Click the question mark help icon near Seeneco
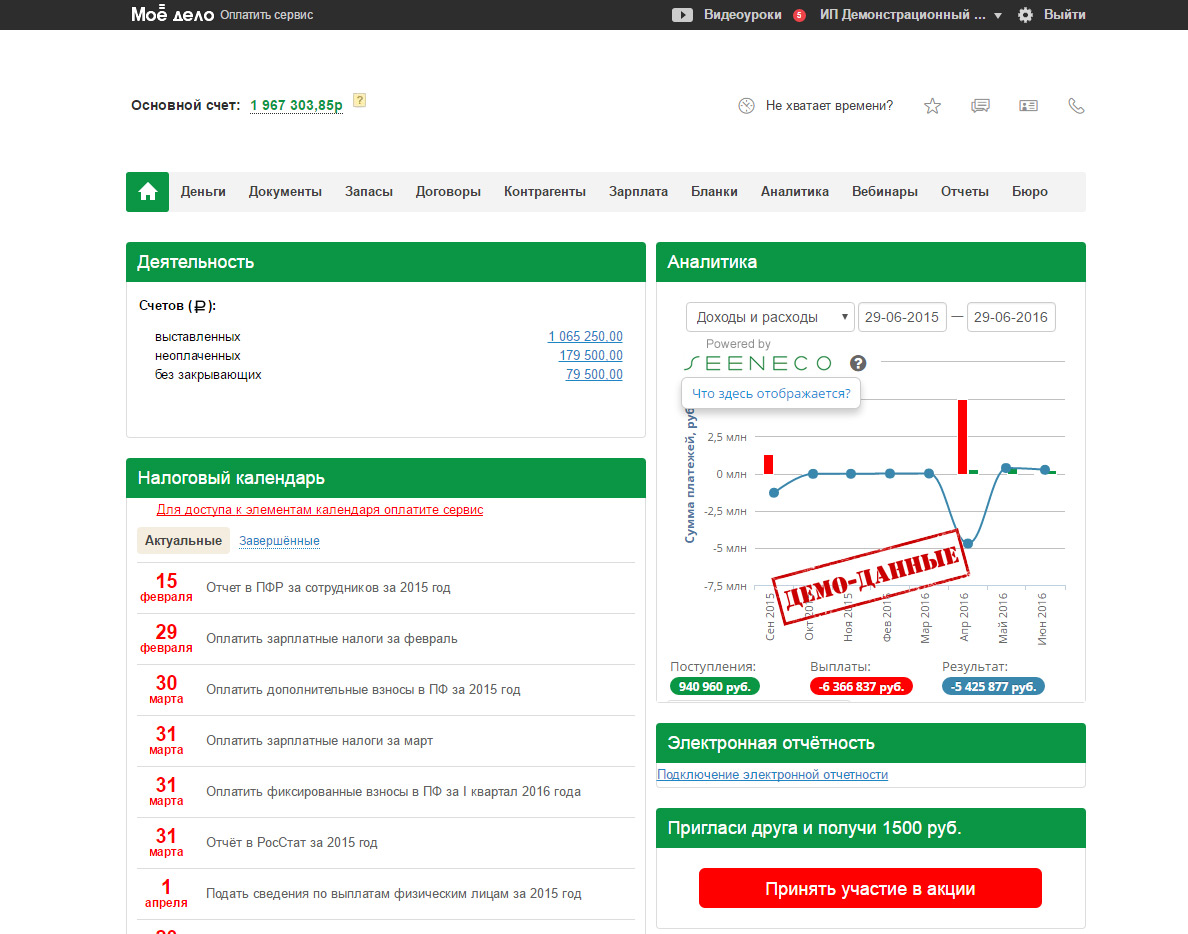The height and width of the screenshot is (934, 1188). [x=858, y=363]
